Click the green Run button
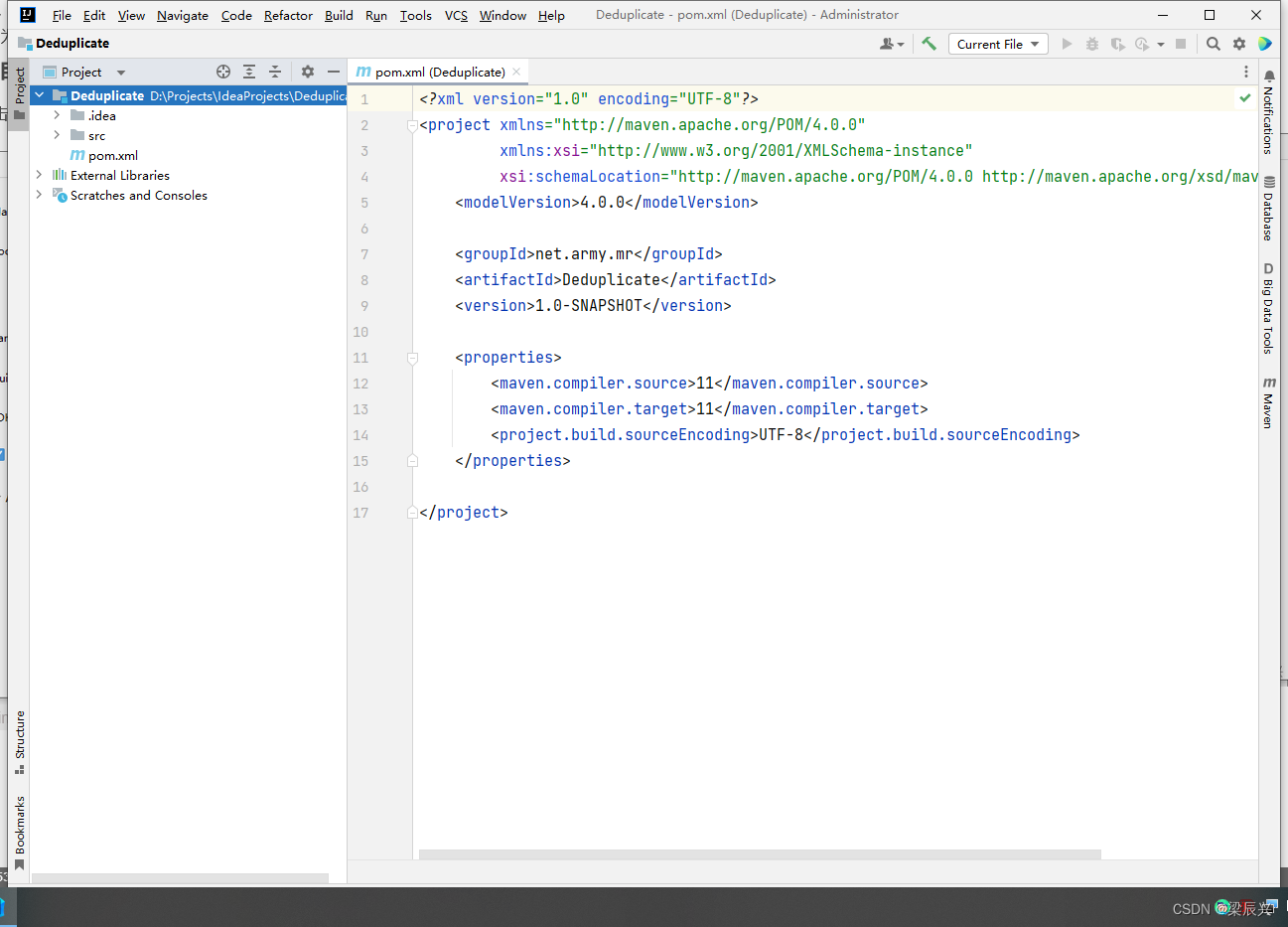The image size is (1288, 927). 1067,44
